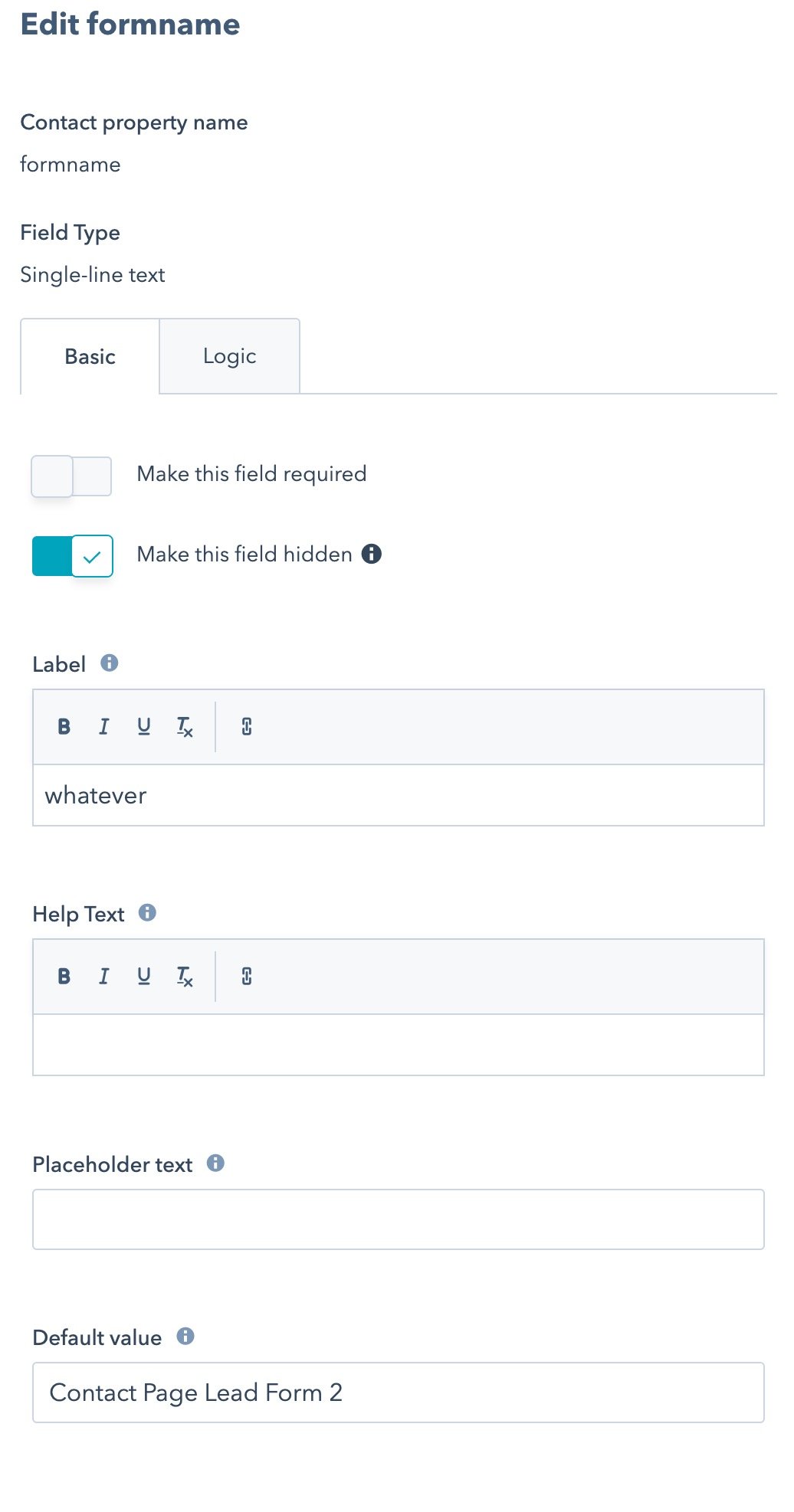
Task: Apply italic in the Help Text toolbar
Action: point(104,977)
